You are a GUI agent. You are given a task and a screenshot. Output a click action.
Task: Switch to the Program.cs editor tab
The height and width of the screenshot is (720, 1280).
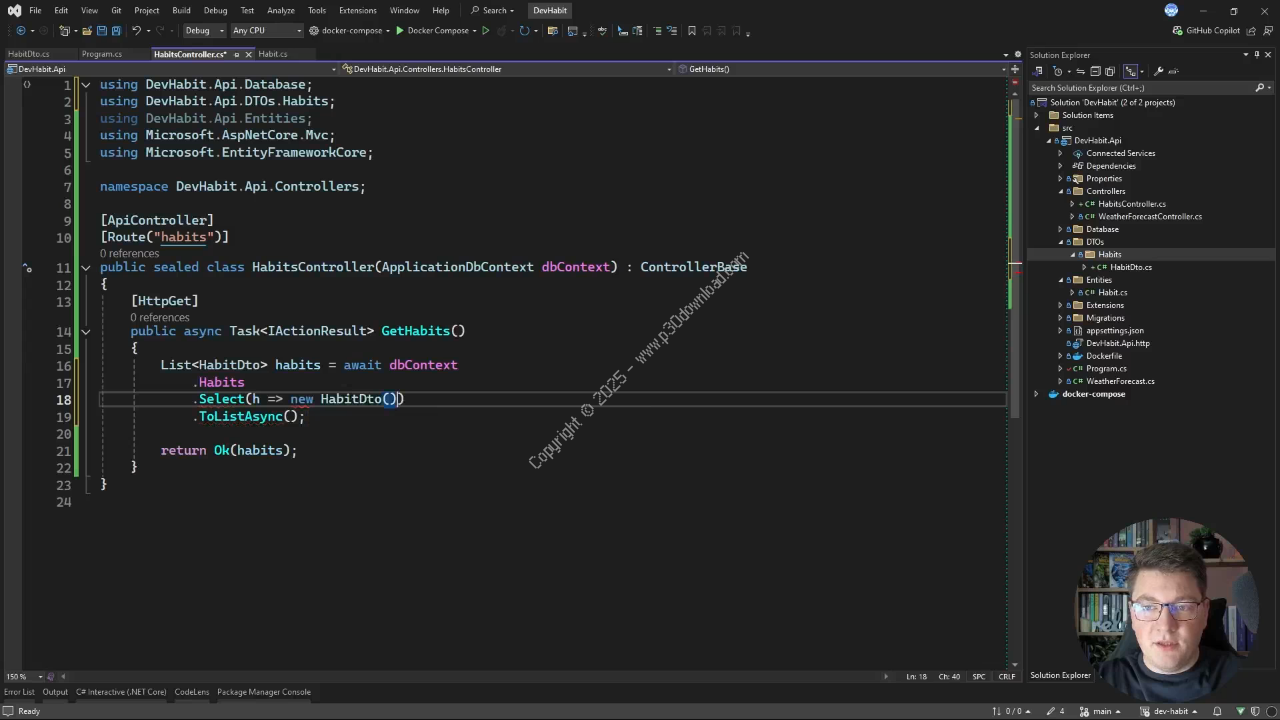coord(102,54)
